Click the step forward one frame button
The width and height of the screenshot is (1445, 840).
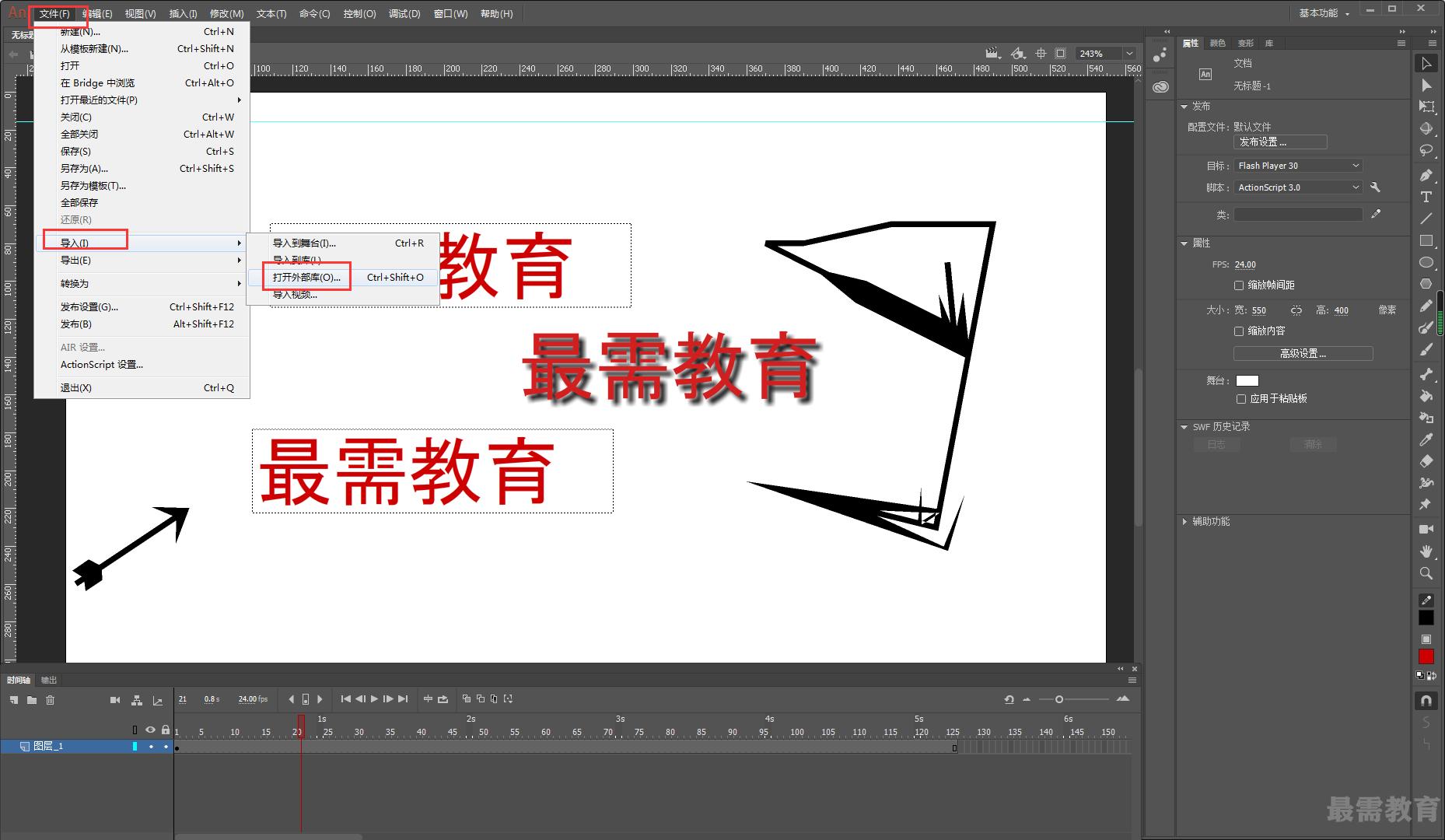point(388,699)
